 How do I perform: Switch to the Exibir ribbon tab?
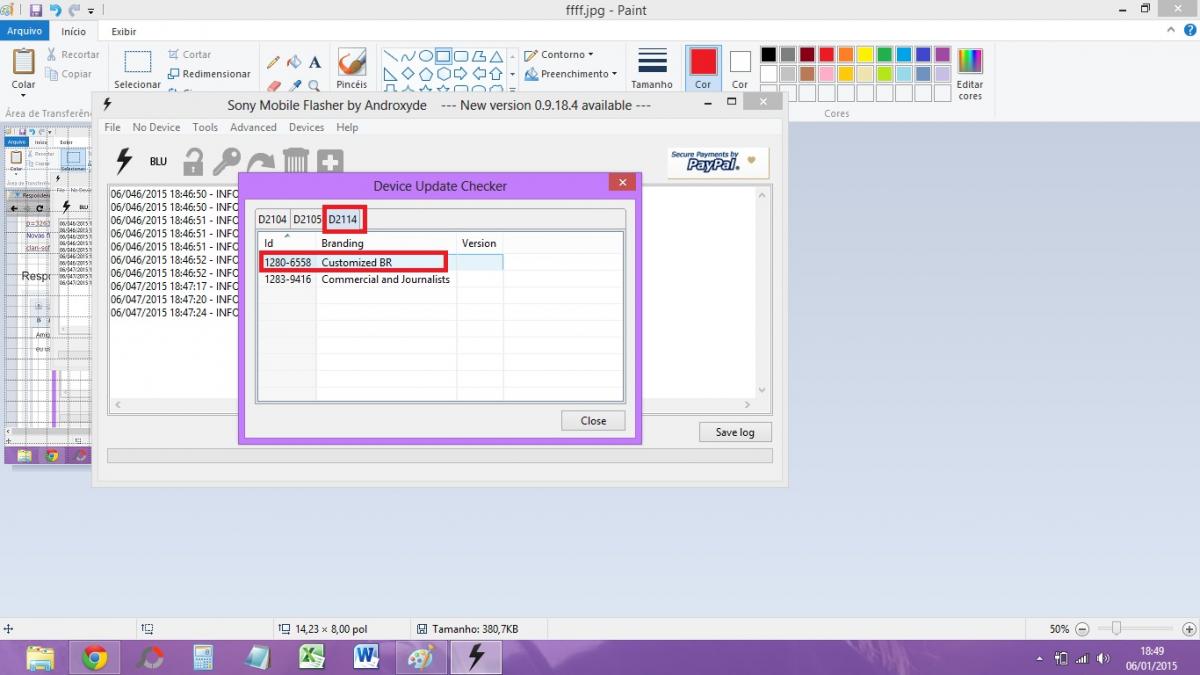click(124, 31)
